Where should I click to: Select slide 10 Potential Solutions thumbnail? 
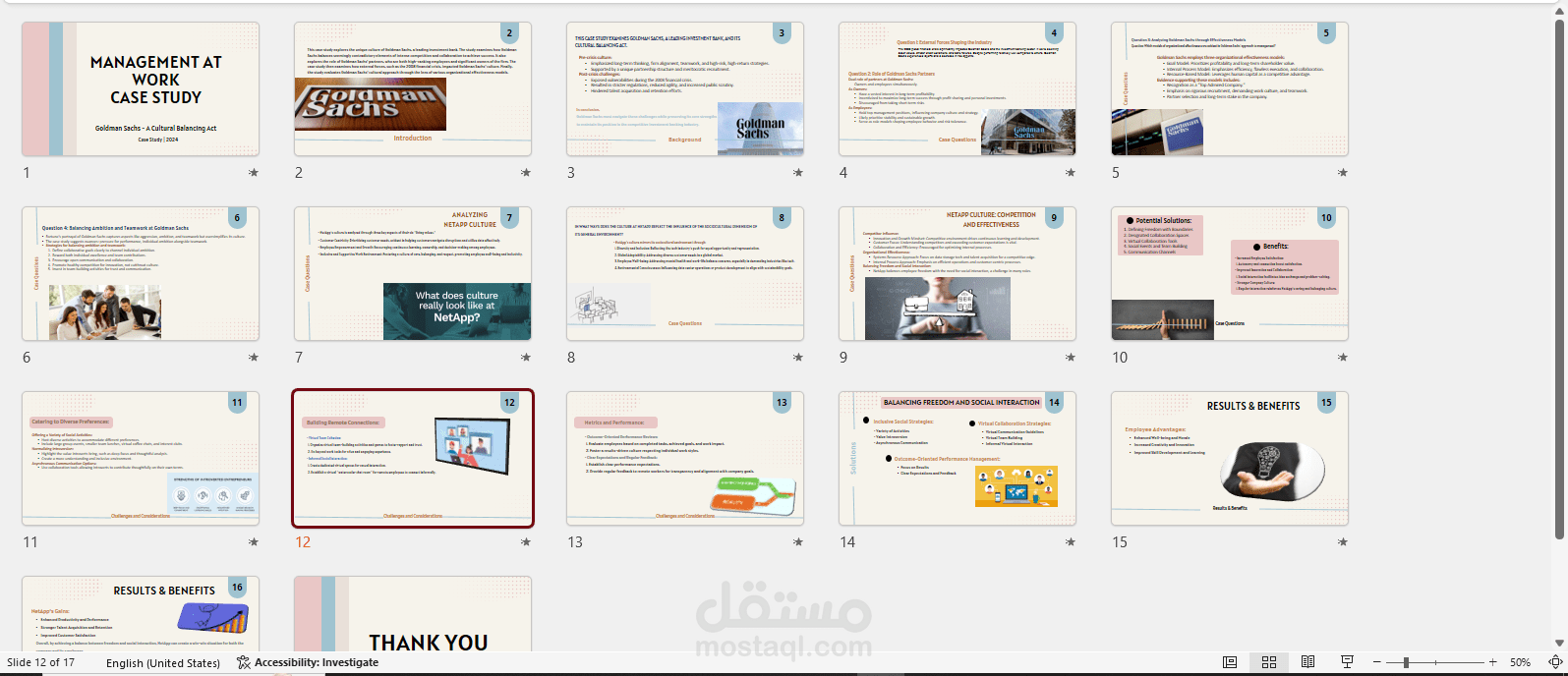click(x=1230, y=274)
